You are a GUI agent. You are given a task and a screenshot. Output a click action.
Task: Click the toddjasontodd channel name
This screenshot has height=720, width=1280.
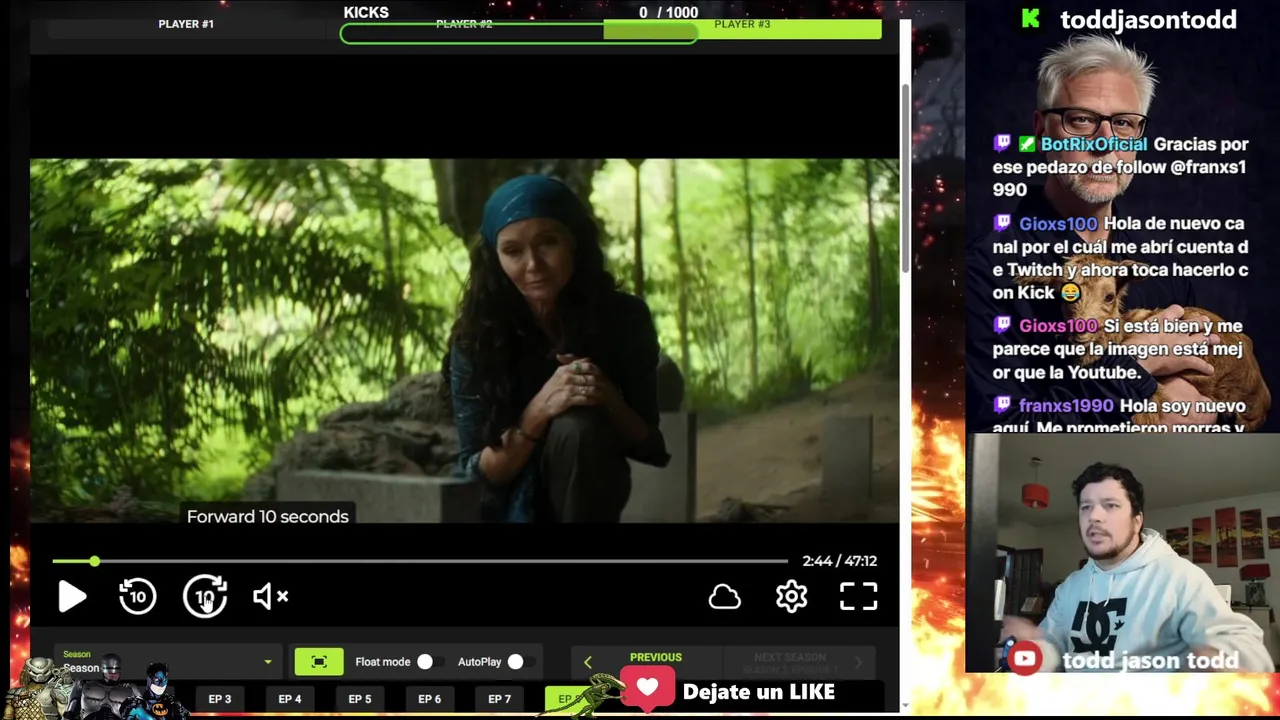1148,20
